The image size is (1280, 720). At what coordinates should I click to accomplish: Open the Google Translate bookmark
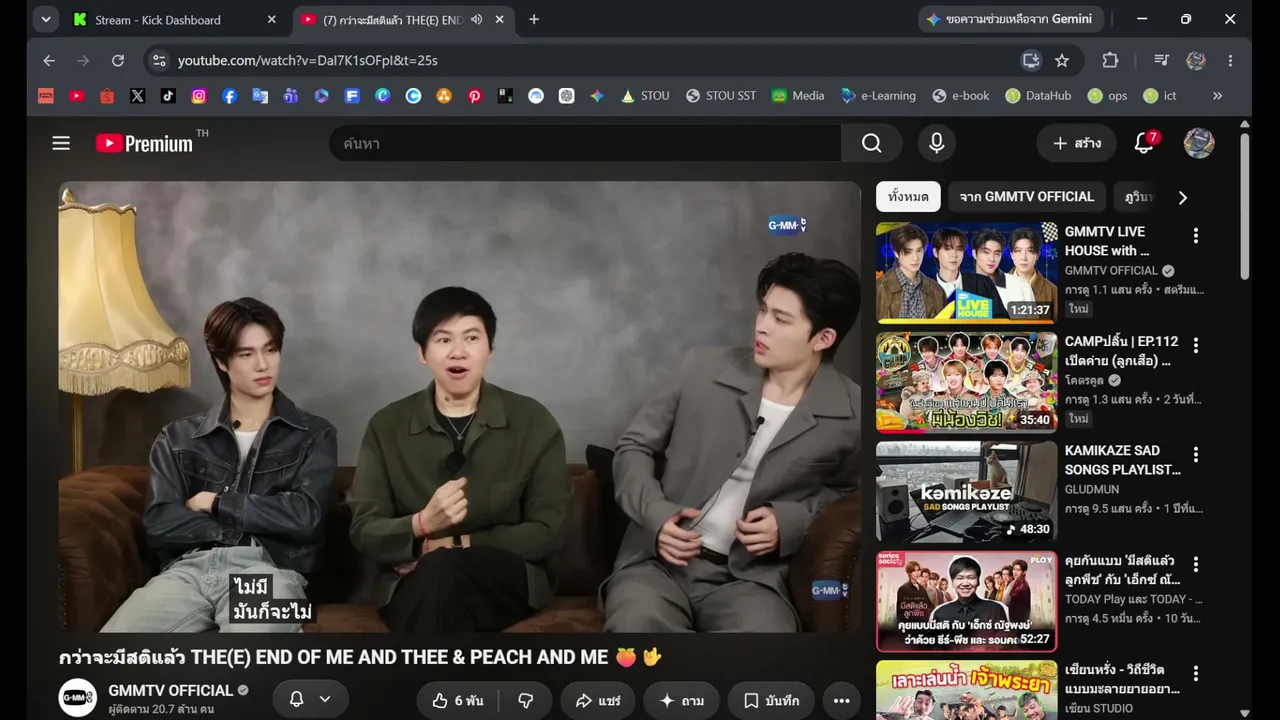(260, 96)
